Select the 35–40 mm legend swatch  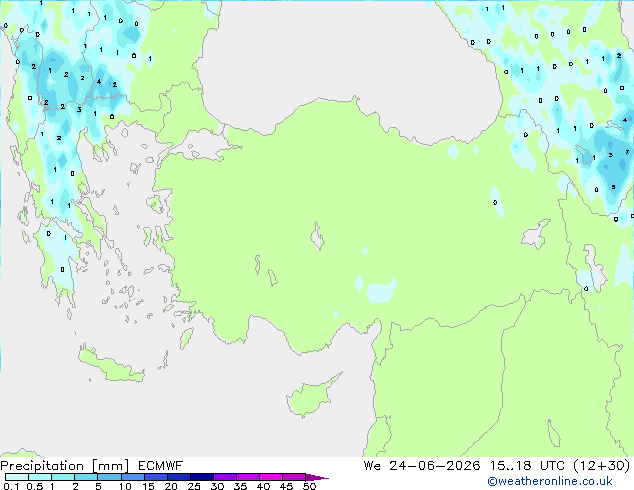248,477
